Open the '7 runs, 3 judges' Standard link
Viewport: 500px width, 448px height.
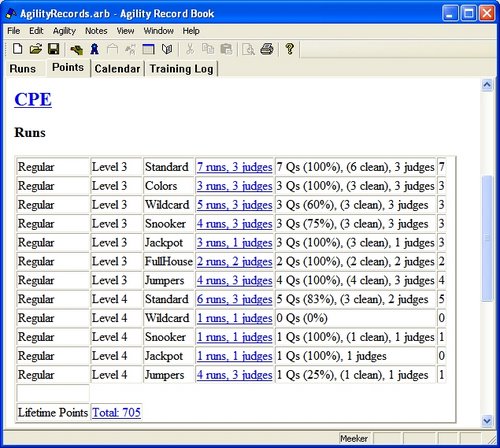coord(234,167)
